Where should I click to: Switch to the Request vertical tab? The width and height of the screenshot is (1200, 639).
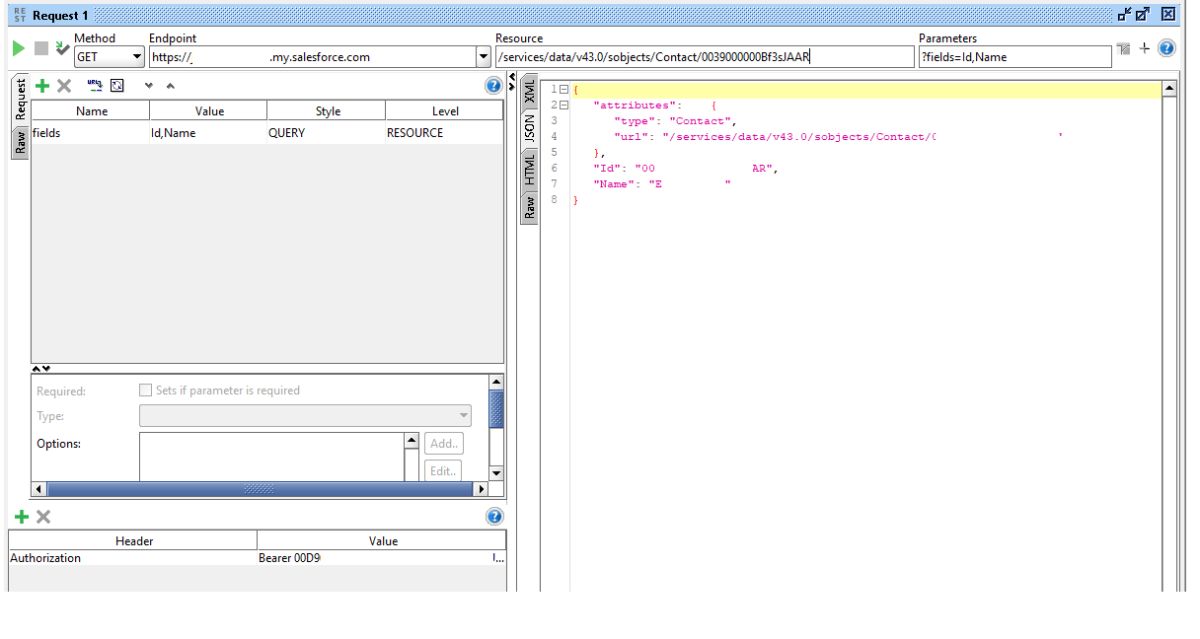[19, 99]
